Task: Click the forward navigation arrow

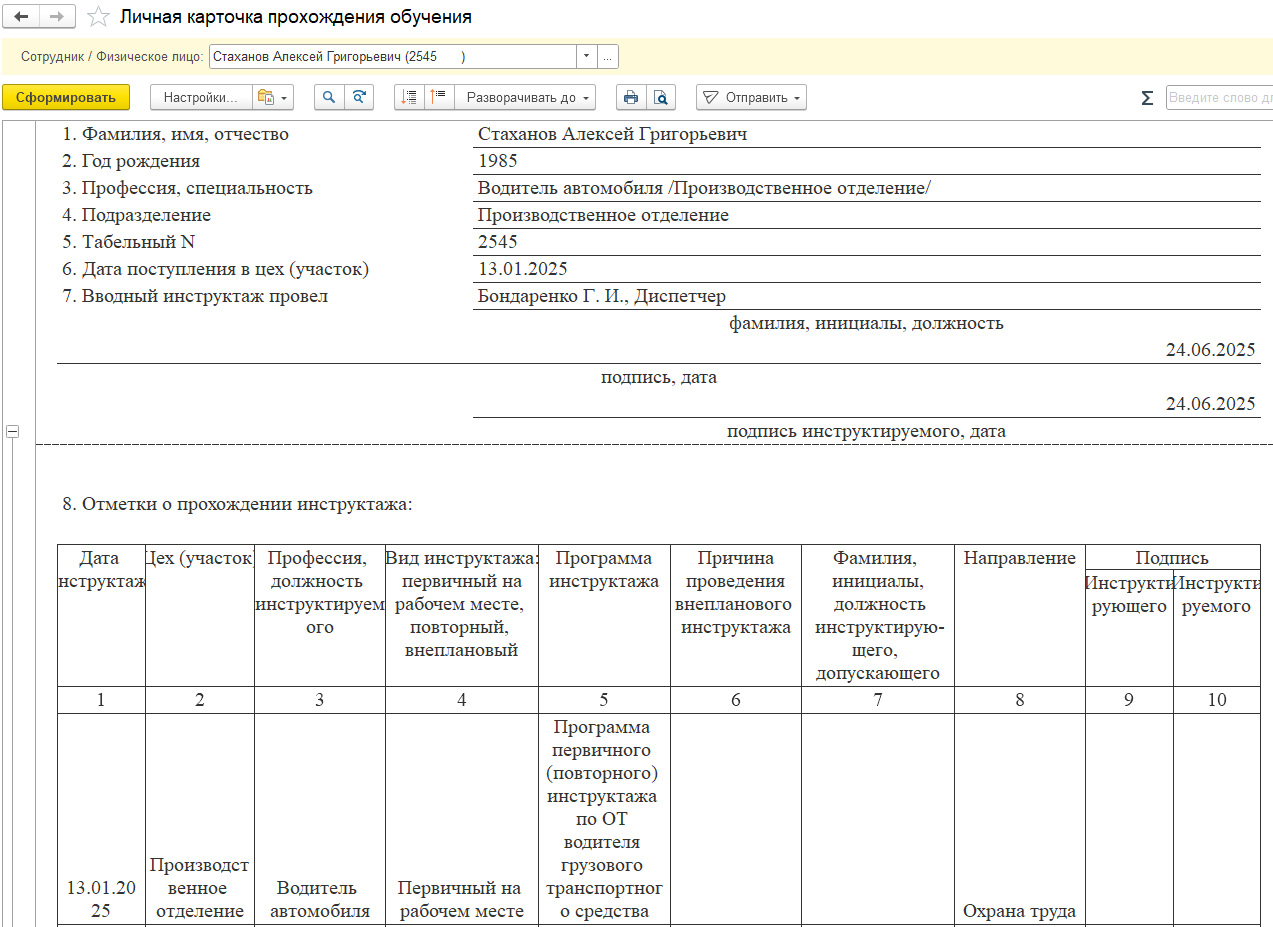Action: [57, 17]
